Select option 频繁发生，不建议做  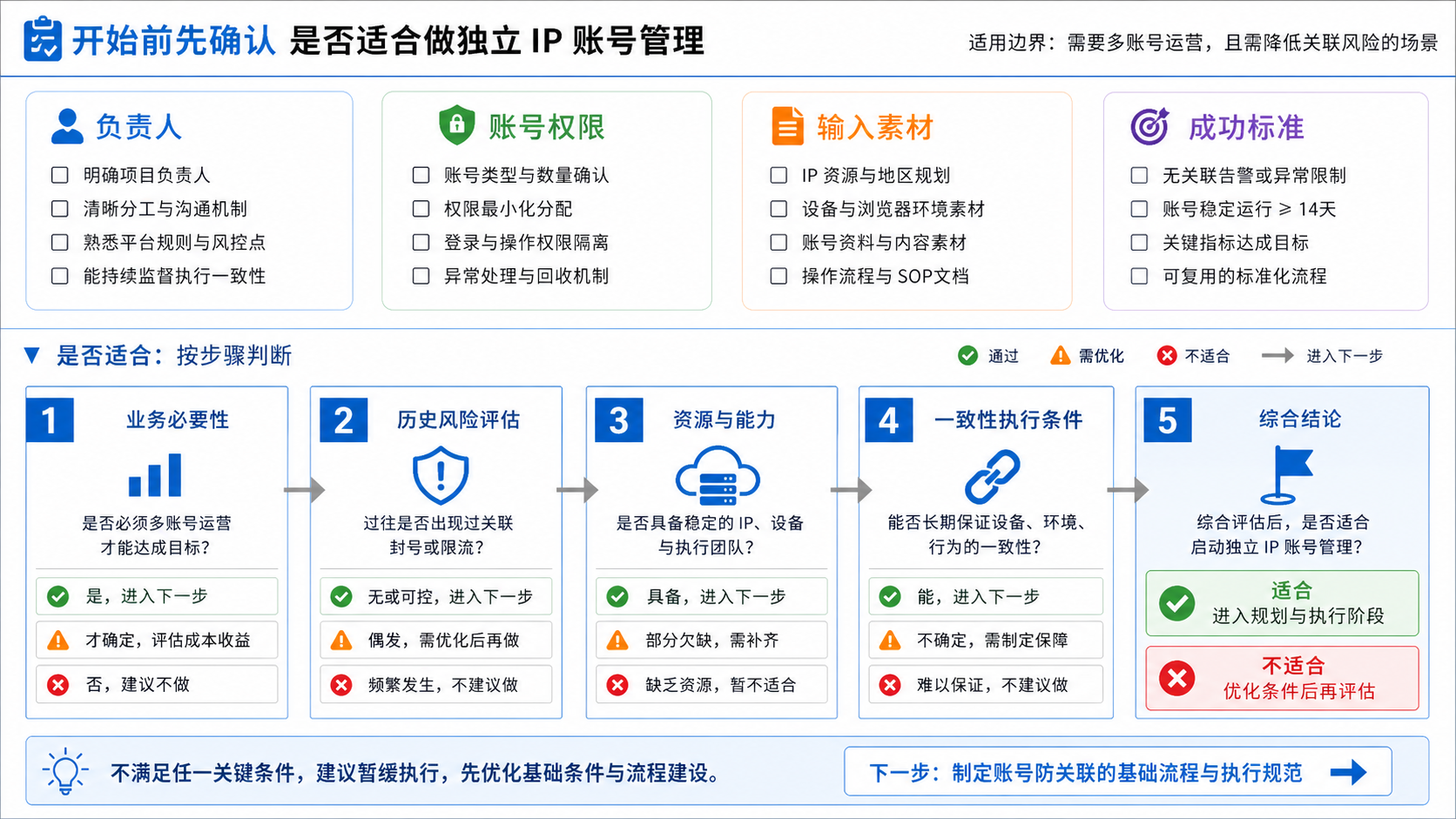point(435,685)
